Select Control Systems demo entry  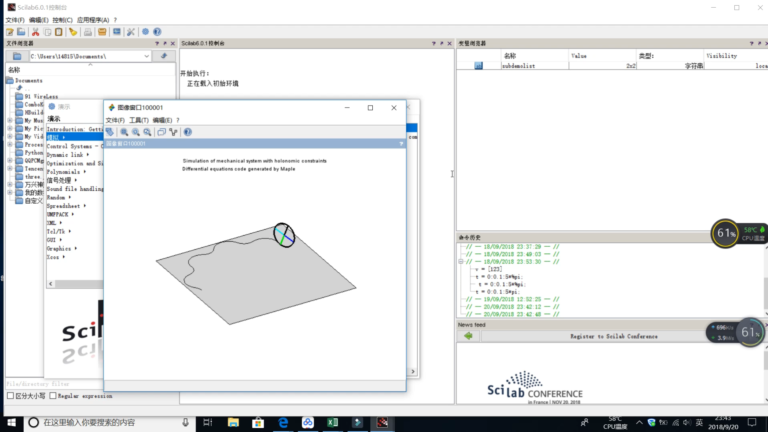click(x=74, y=146)
